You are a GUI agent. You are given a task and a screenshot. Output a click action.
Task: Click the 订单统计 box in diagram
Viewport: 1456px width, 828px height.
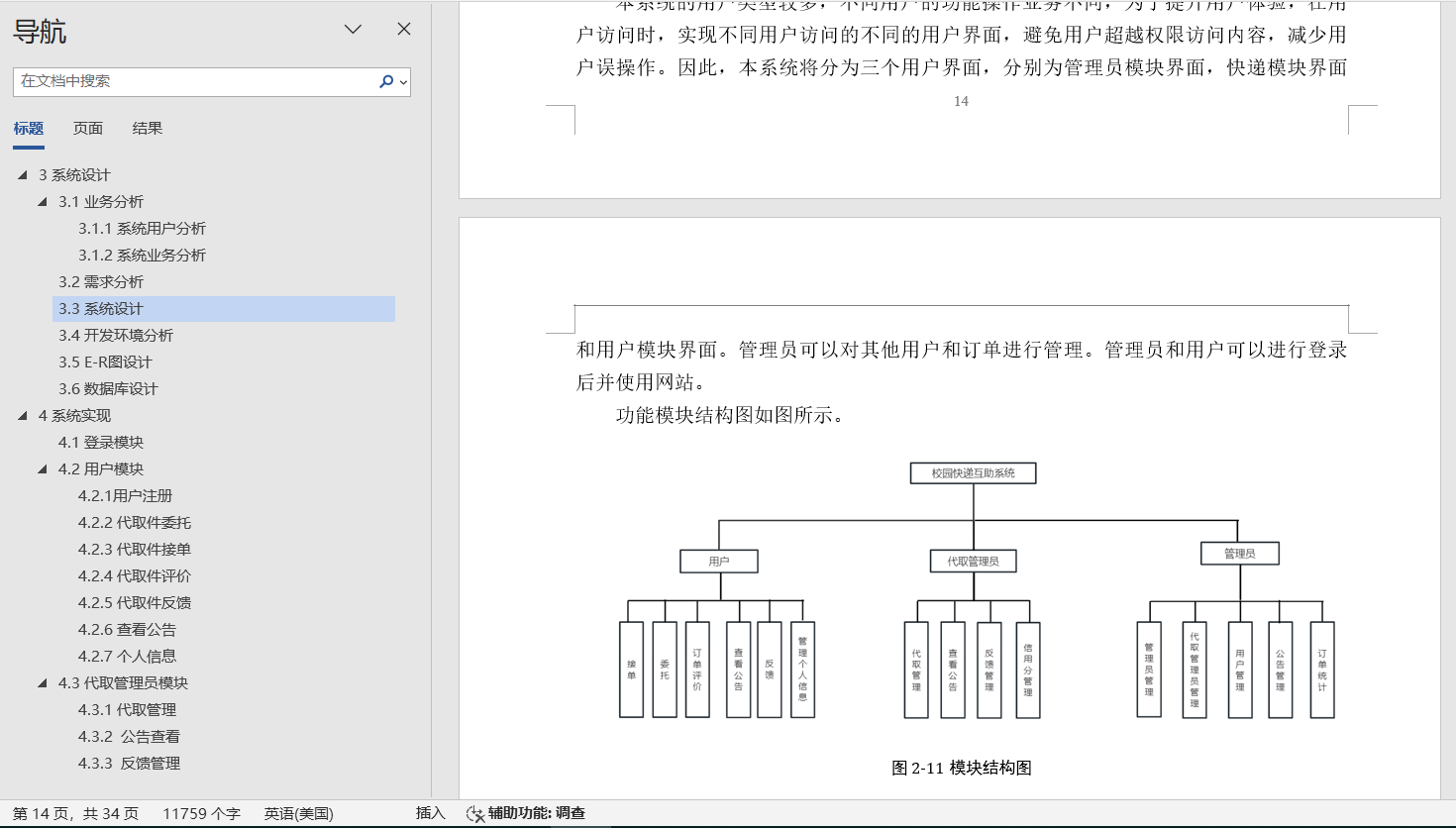(x=1322, y=671)
